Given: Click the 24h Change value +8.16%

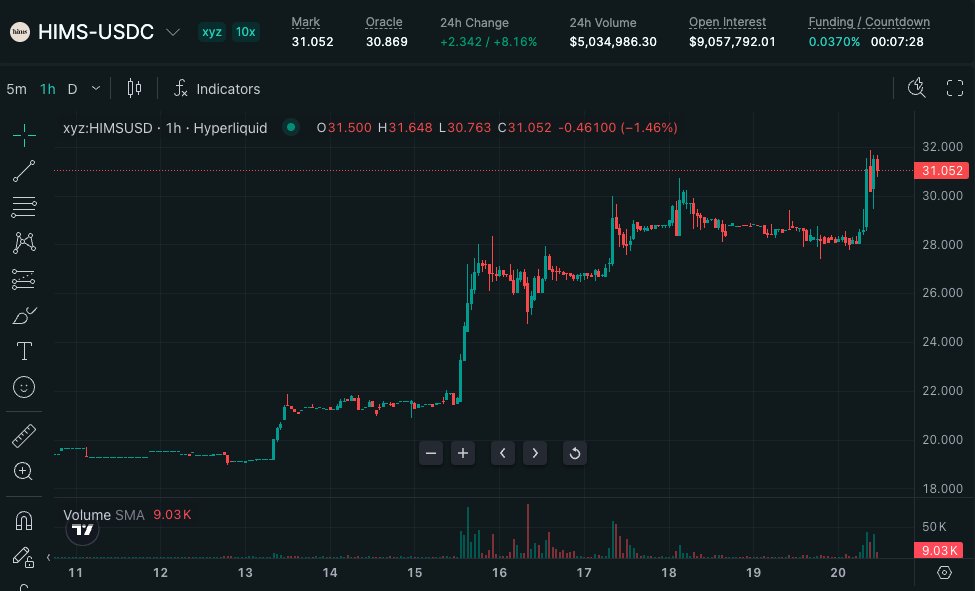Looking at the screenshot, I should click(x=515, y=42).
